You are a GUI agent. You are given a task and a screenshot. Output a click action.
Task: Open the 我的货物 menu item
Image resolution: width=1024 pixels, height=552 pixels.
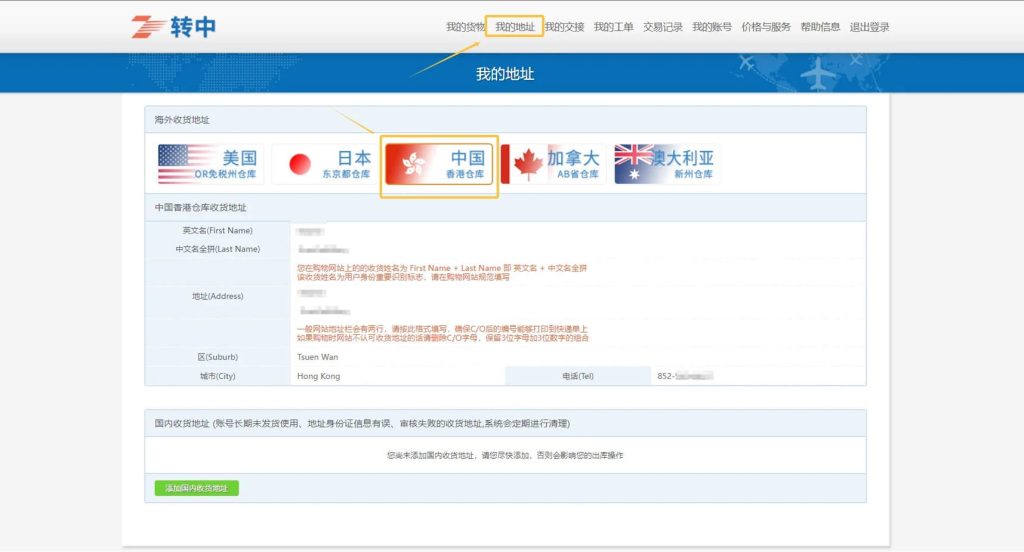465,27
